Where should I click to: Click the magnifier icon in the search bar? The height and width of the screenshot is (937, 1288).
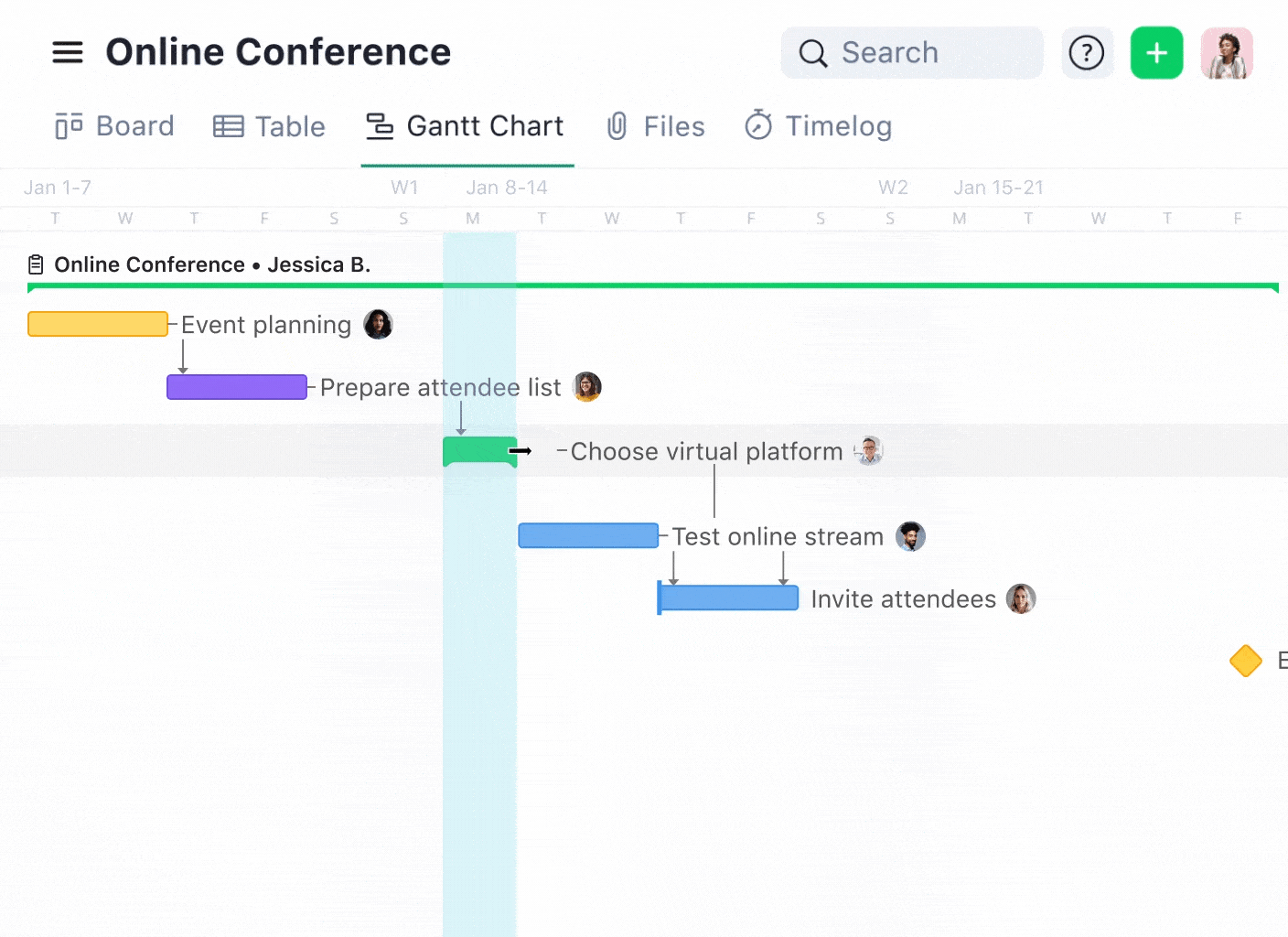click(x=812, y=53)
